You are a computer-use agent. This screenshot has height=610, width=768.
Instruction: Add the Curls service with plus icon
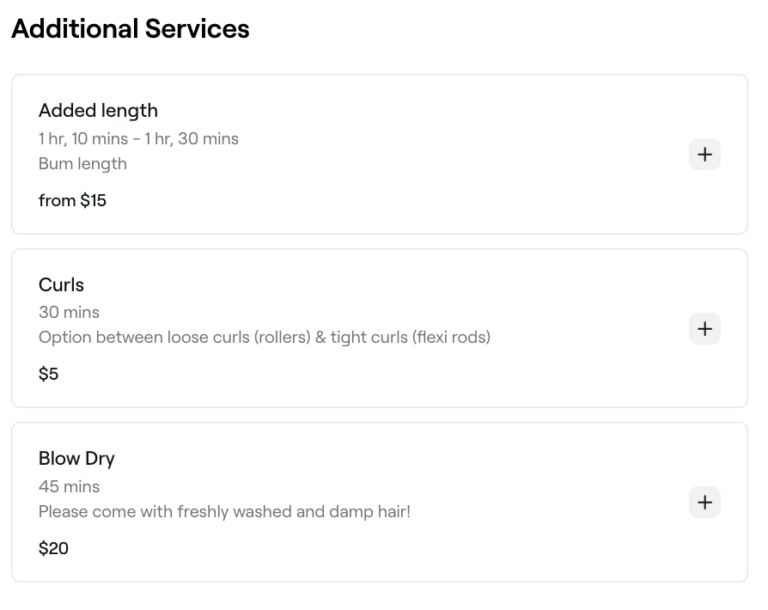(x=705, y=328)
